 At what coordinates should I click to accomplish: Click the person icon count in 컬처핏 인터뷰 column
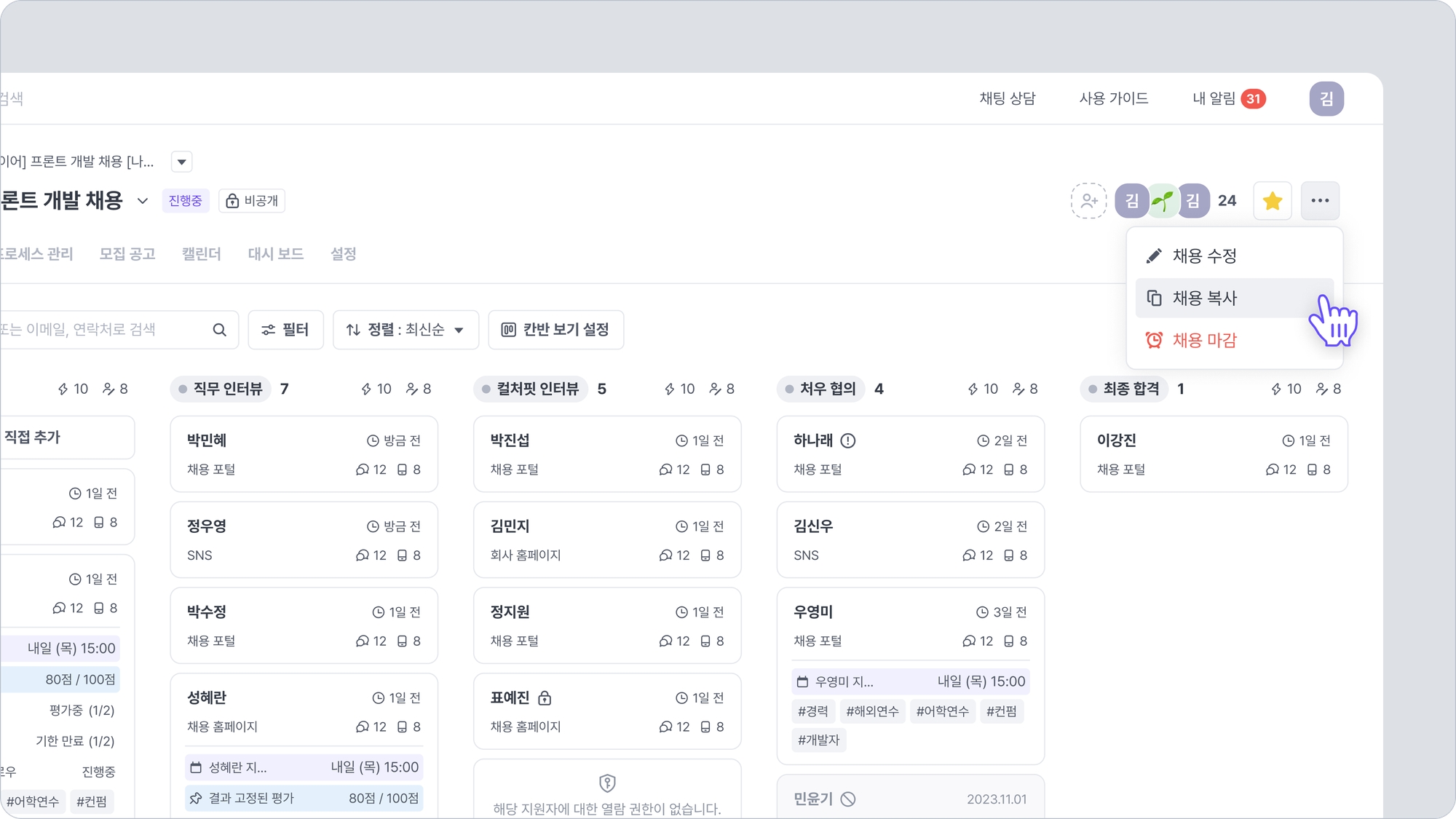[722, 389]
